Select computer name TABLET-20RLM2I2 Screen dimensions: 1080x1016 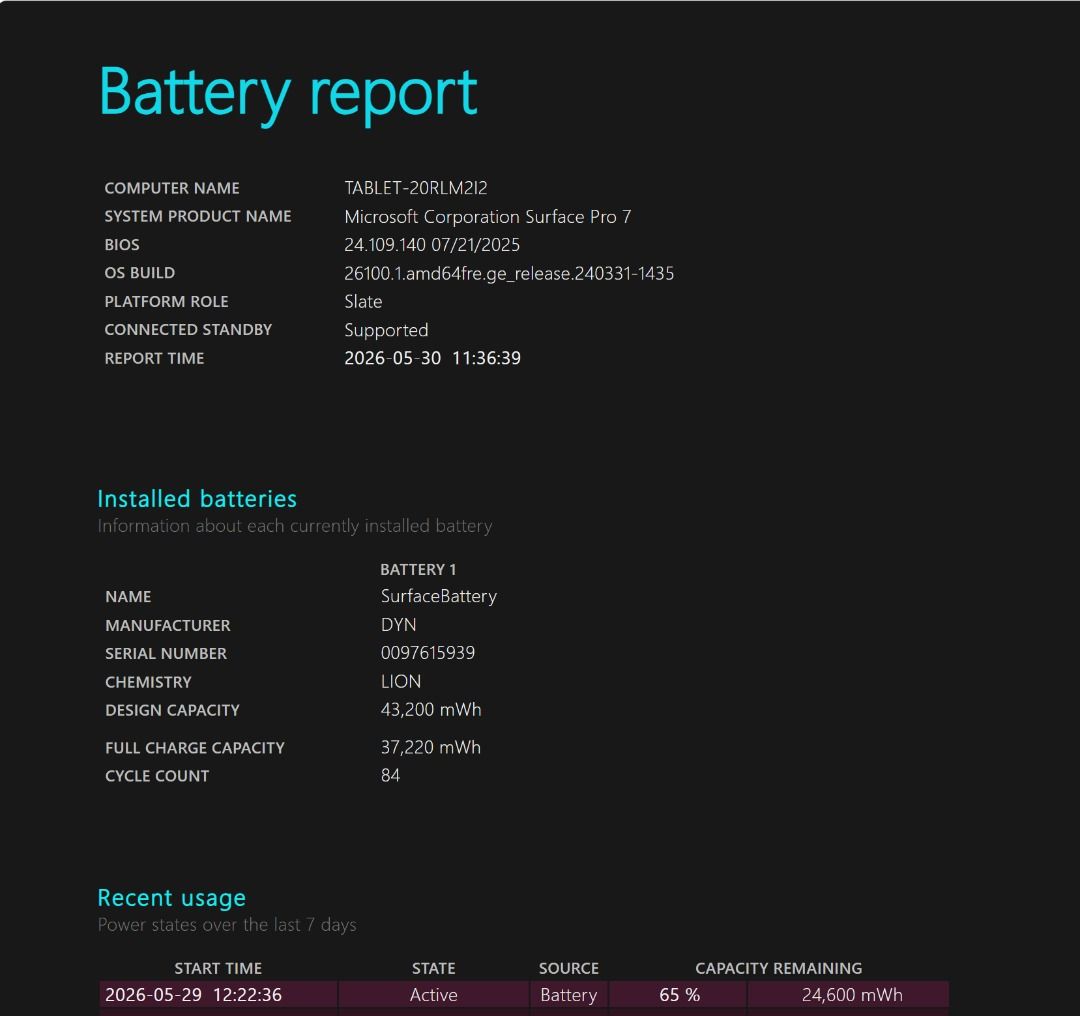(416, 188)
